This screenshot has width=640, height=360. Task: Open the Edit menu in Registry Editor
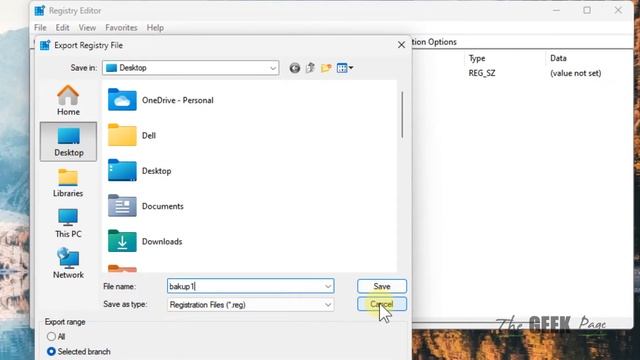62,28
